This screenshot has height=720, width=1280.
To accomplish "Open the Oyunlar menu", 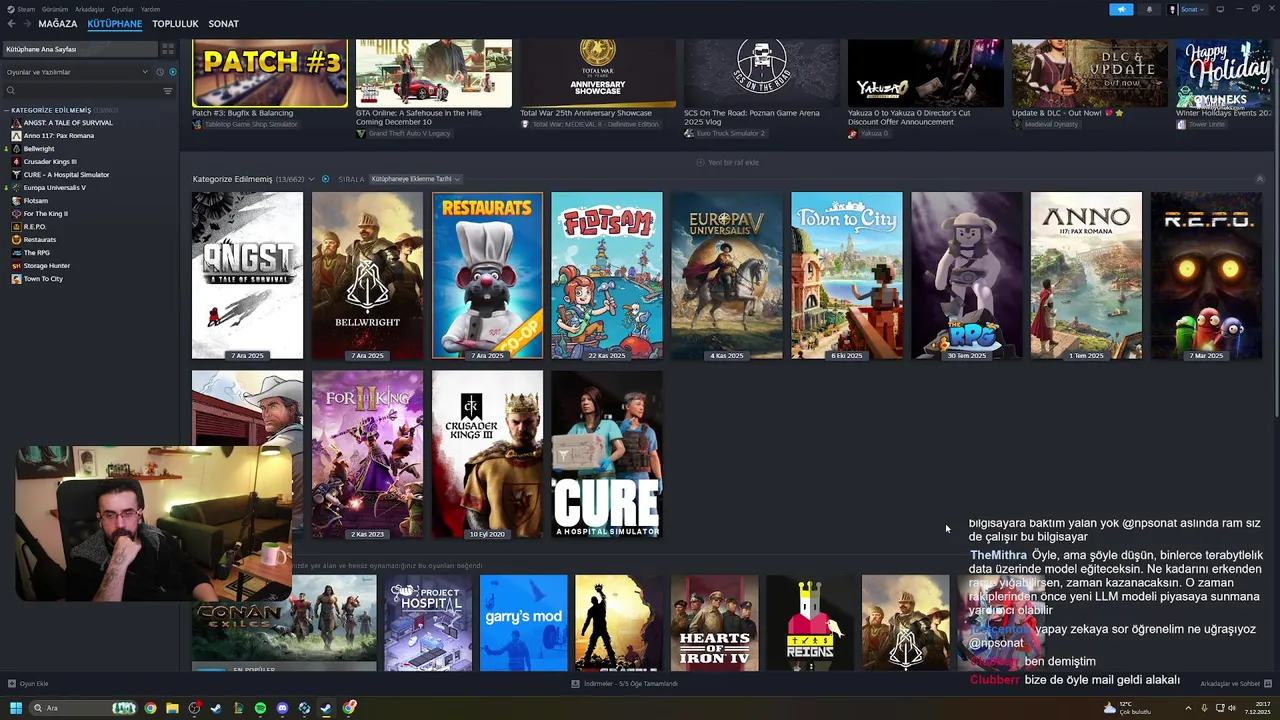I will point(122,9).
